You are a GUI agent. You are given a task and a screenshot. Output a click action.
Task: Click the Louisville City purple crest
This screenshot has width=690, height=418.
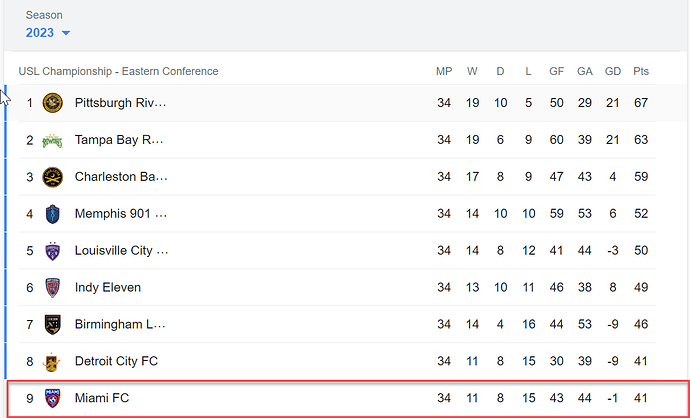(x=52, y=251)
